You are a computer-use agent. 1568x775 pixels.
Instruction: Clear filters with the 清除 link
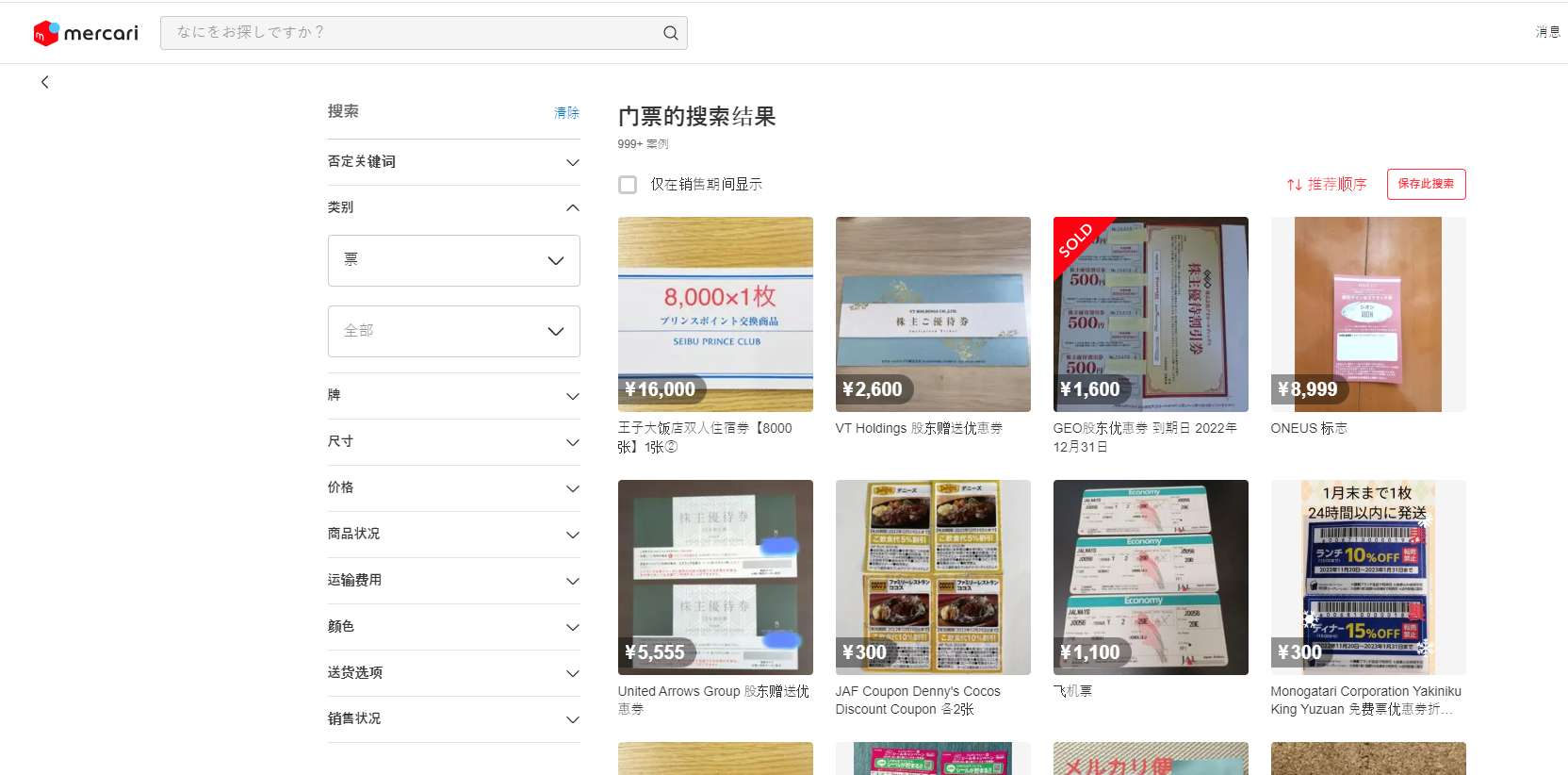566,113
